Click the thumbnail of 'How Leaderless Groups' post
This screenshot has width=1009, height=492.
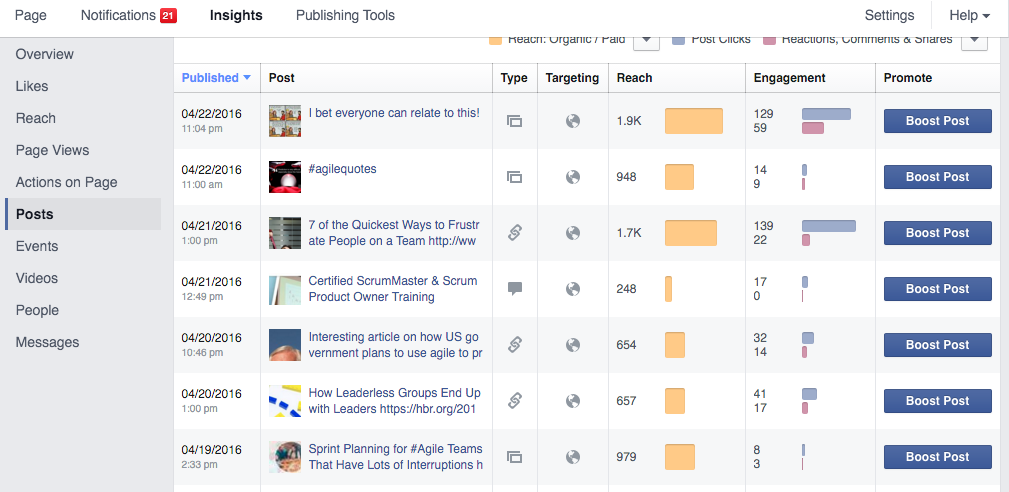tap(285, 401)
